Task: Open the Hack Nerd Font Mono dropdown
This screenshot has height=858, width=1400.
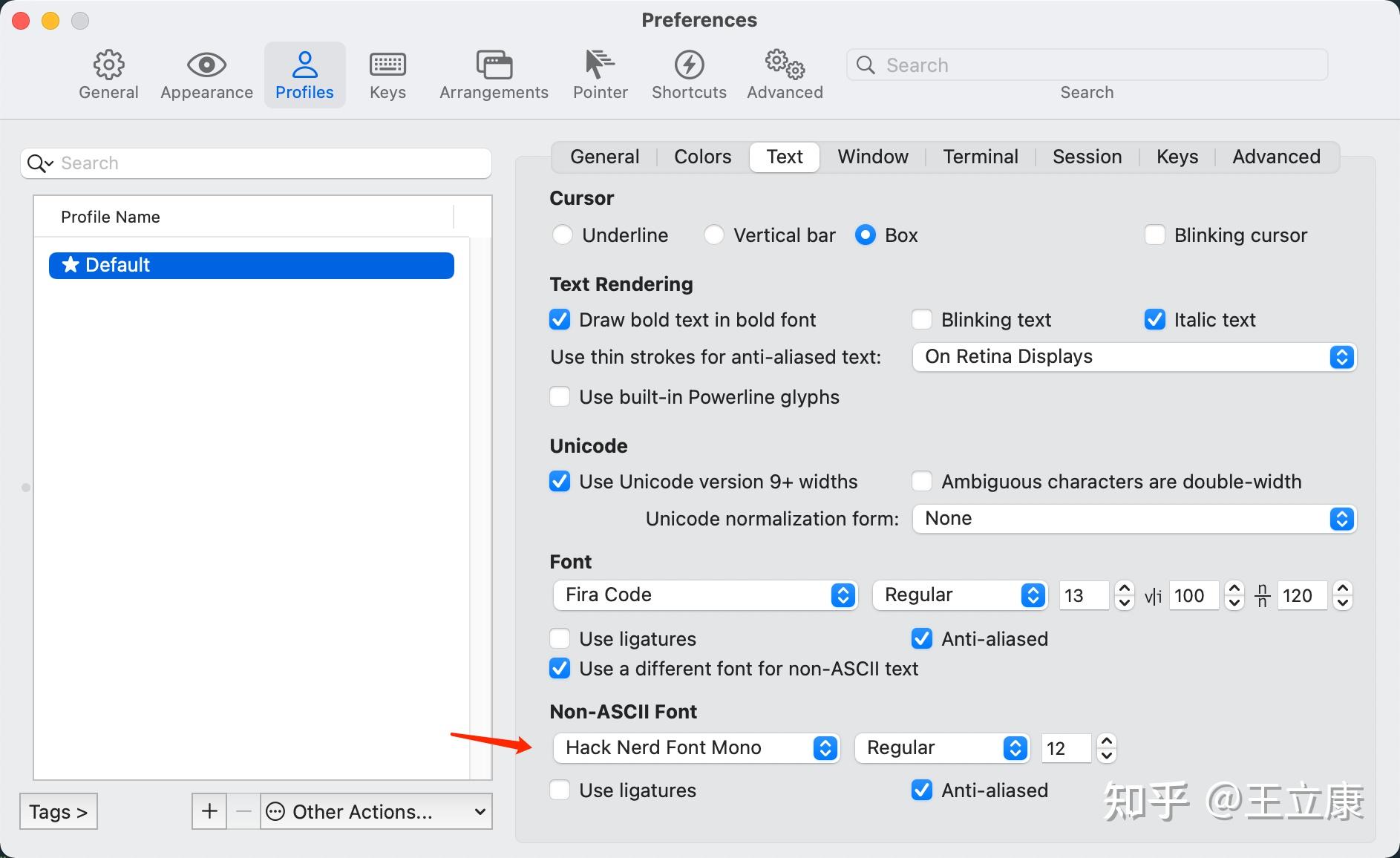Action: click(696, 748)
